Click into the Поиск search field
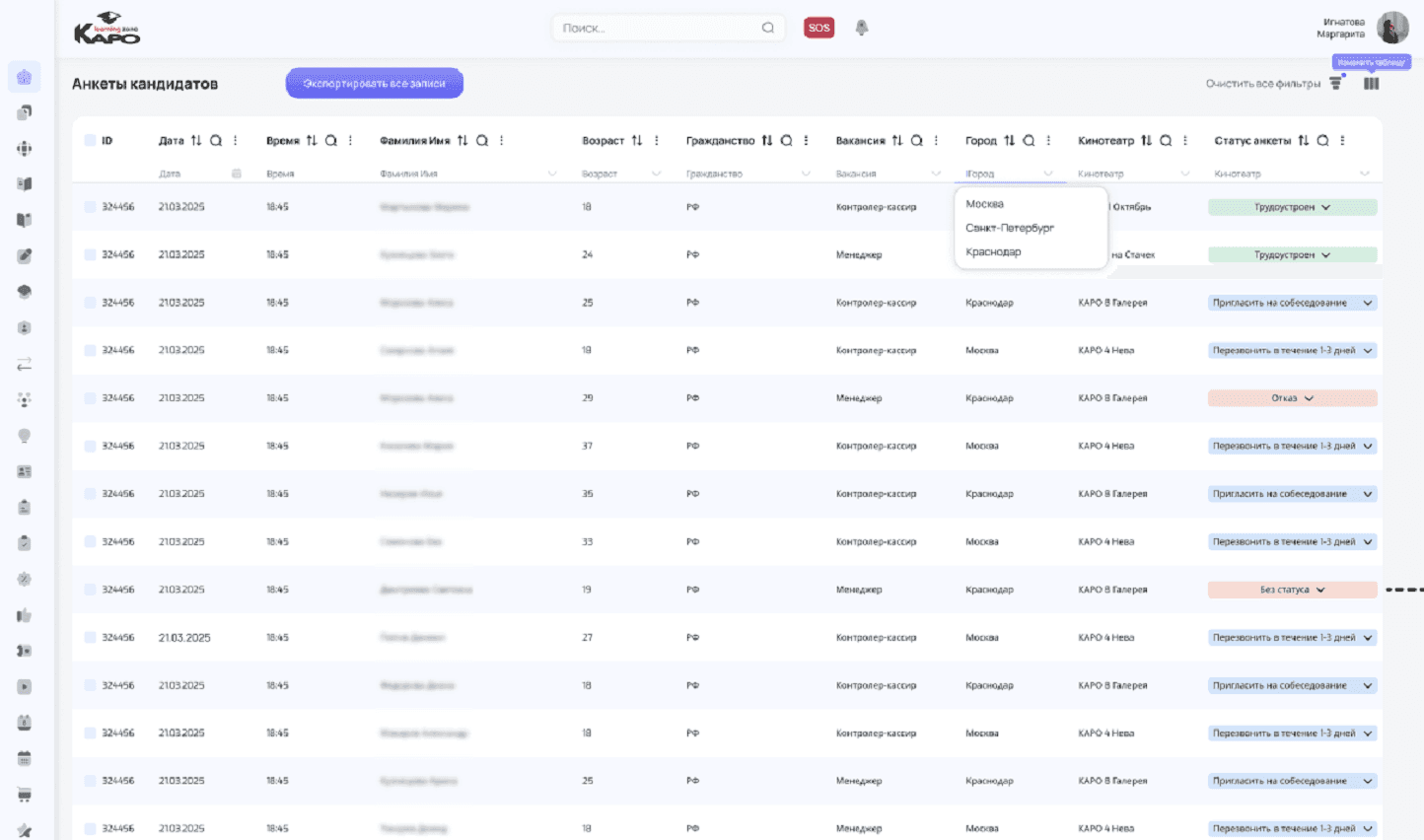The image size is (1424, 840). click(x=658, y=28)
